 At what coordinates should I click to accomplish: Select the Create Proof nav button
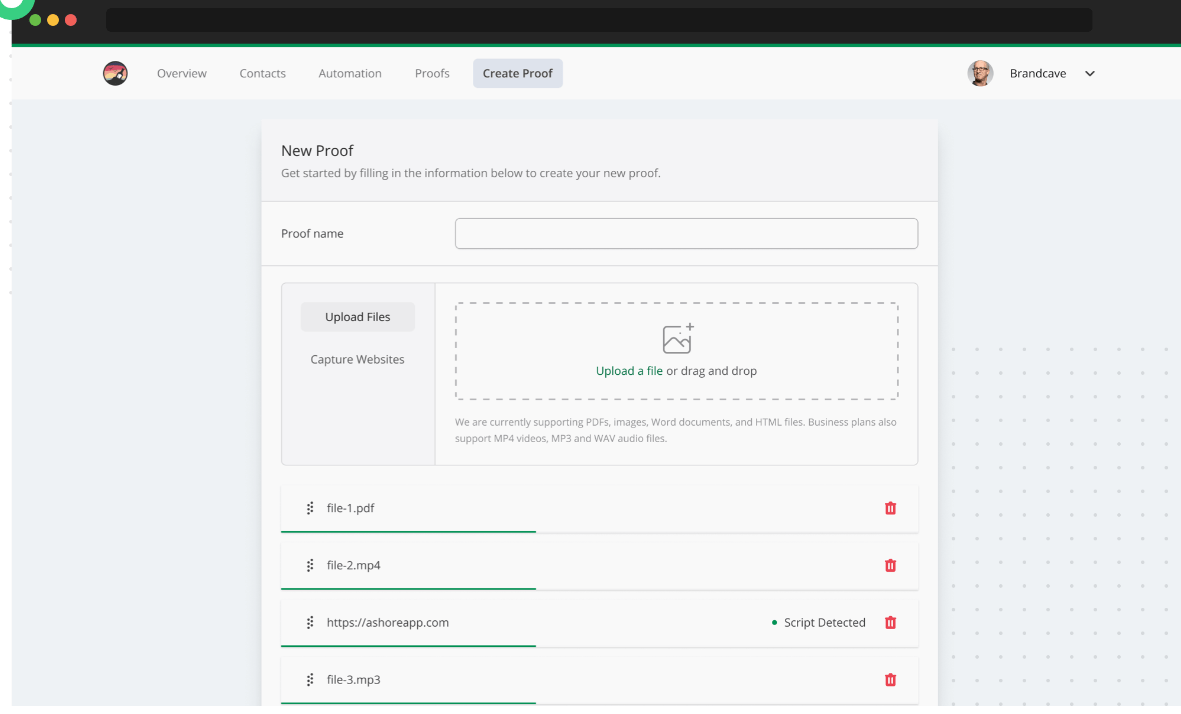[x=517, y=73]
